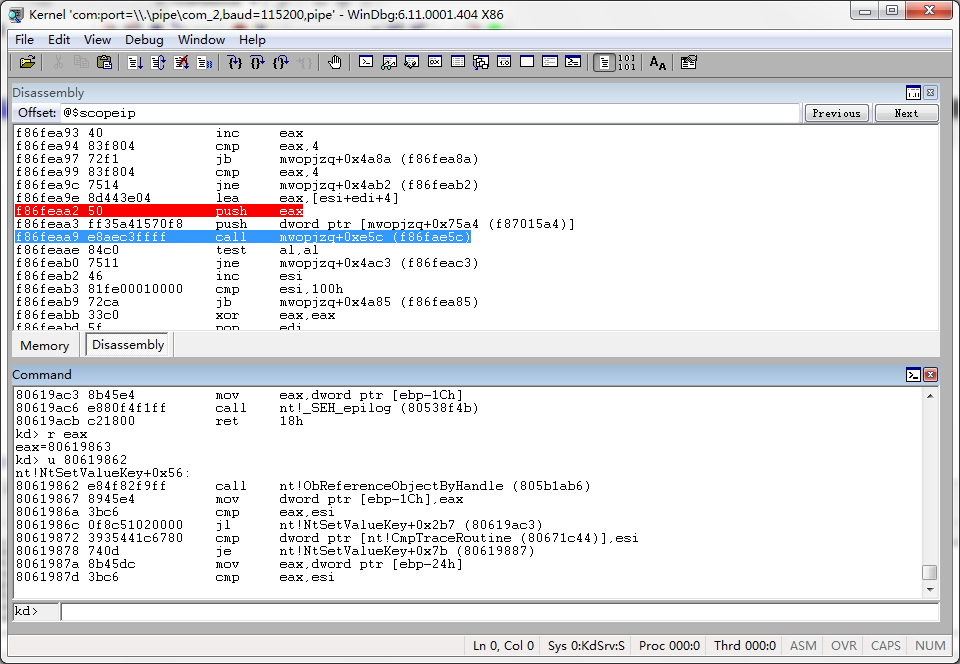Open the Debug menu
Screen dimensions: 960x664
pyautogui.click(x=144, y=40)
